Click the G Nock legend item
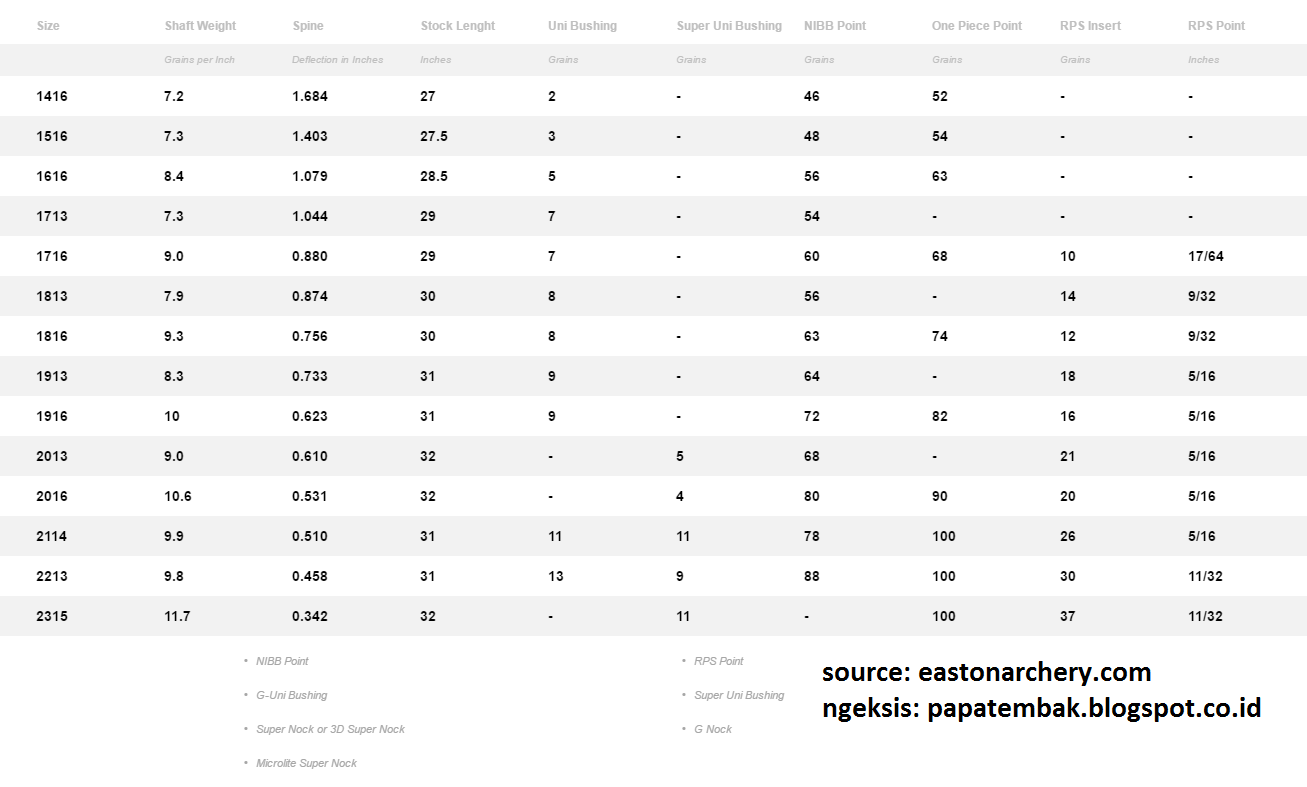 pyautogui.click(x=712, y=729)
